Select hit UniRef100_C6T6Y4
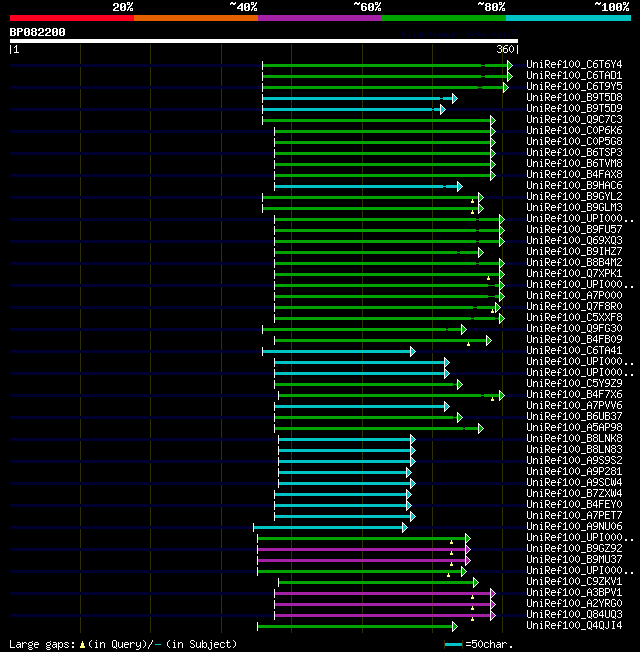The height and width of the screenshot is (652, 640). tap(574, 64)
